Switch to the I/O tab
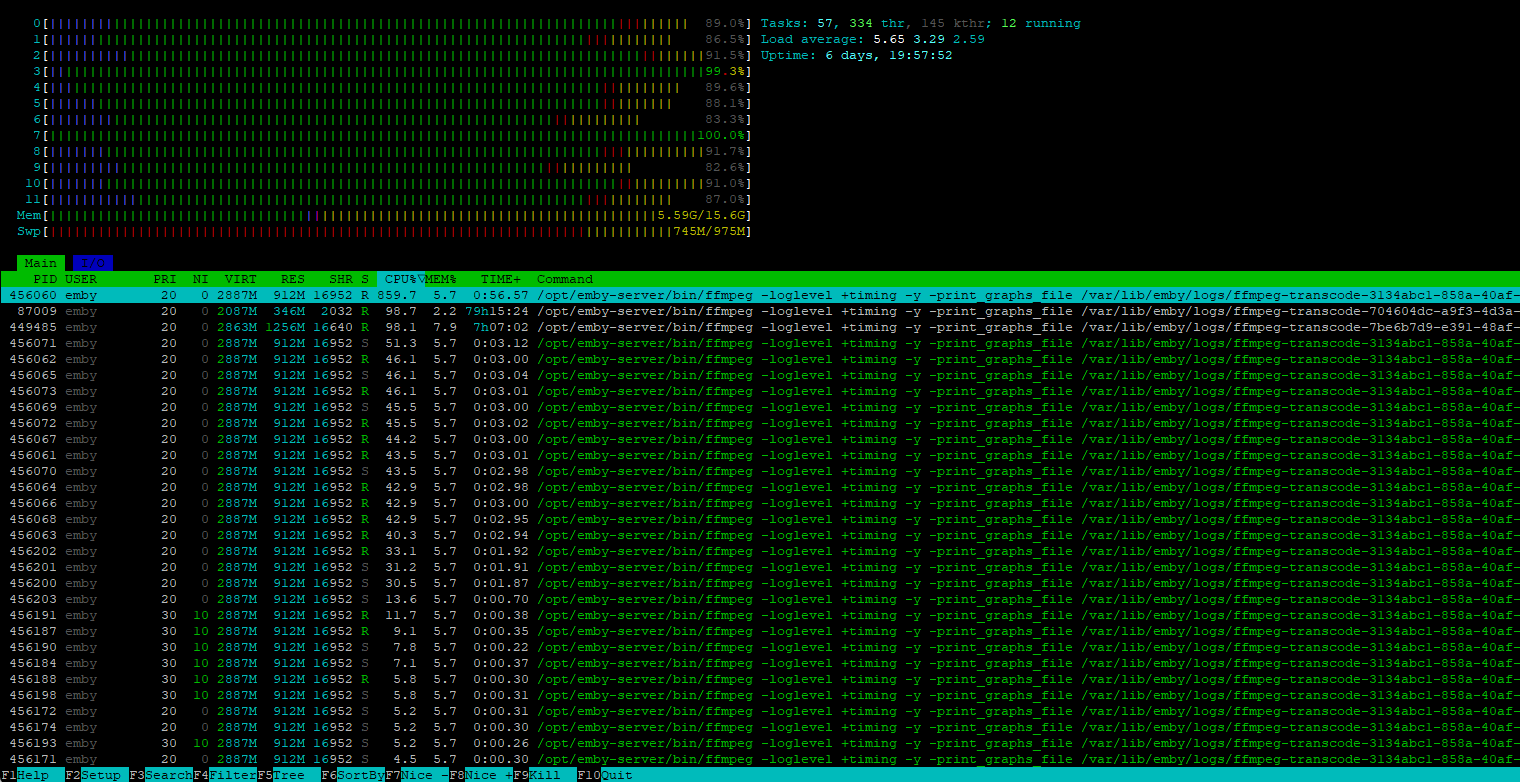Screen dimensions: 1520x782 [x=93, y=263]
